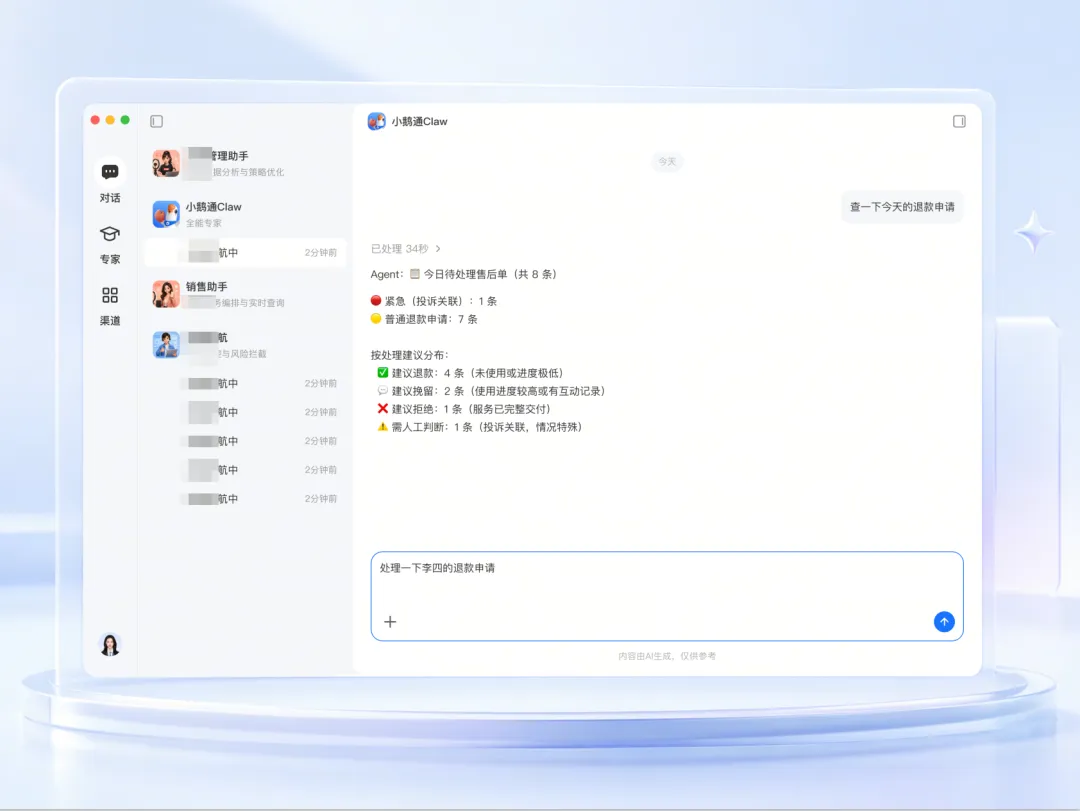The image size is (1080, 811).
Task: Expand the 已处理 34秒 processing details
Action: [406, 249]
